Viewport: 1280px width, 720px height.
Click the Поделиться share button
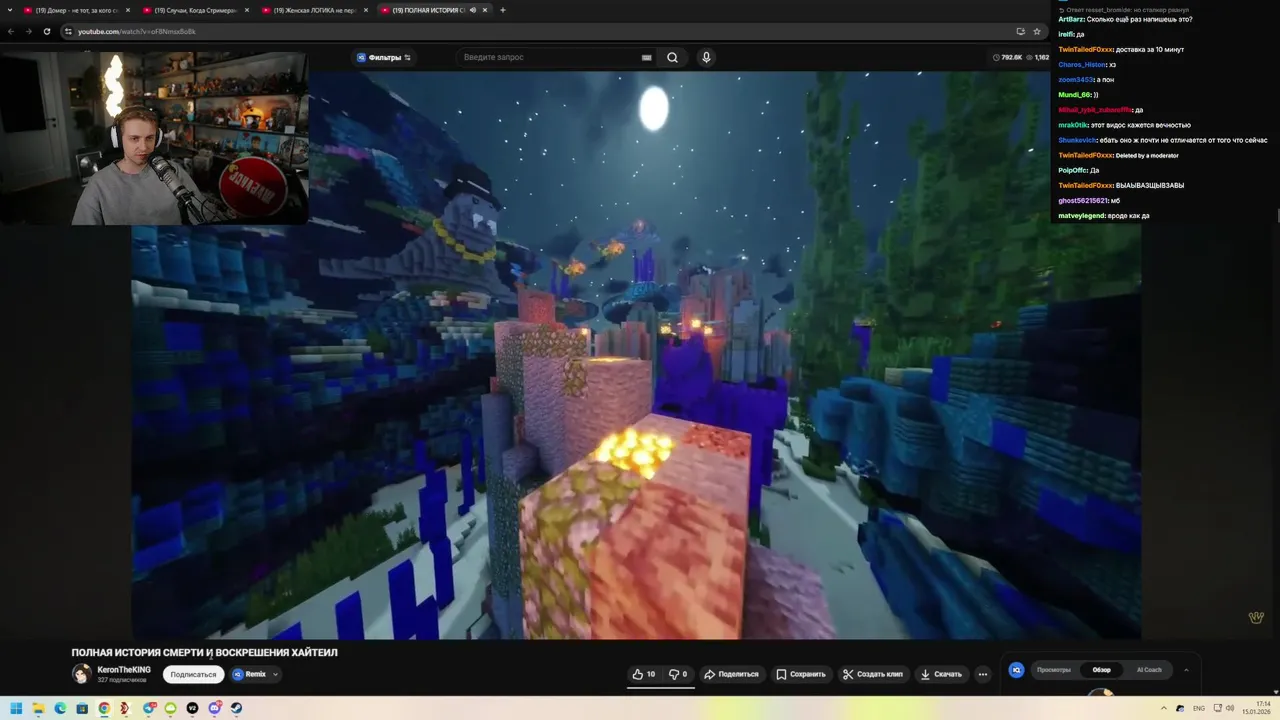(x=731, y=674)
